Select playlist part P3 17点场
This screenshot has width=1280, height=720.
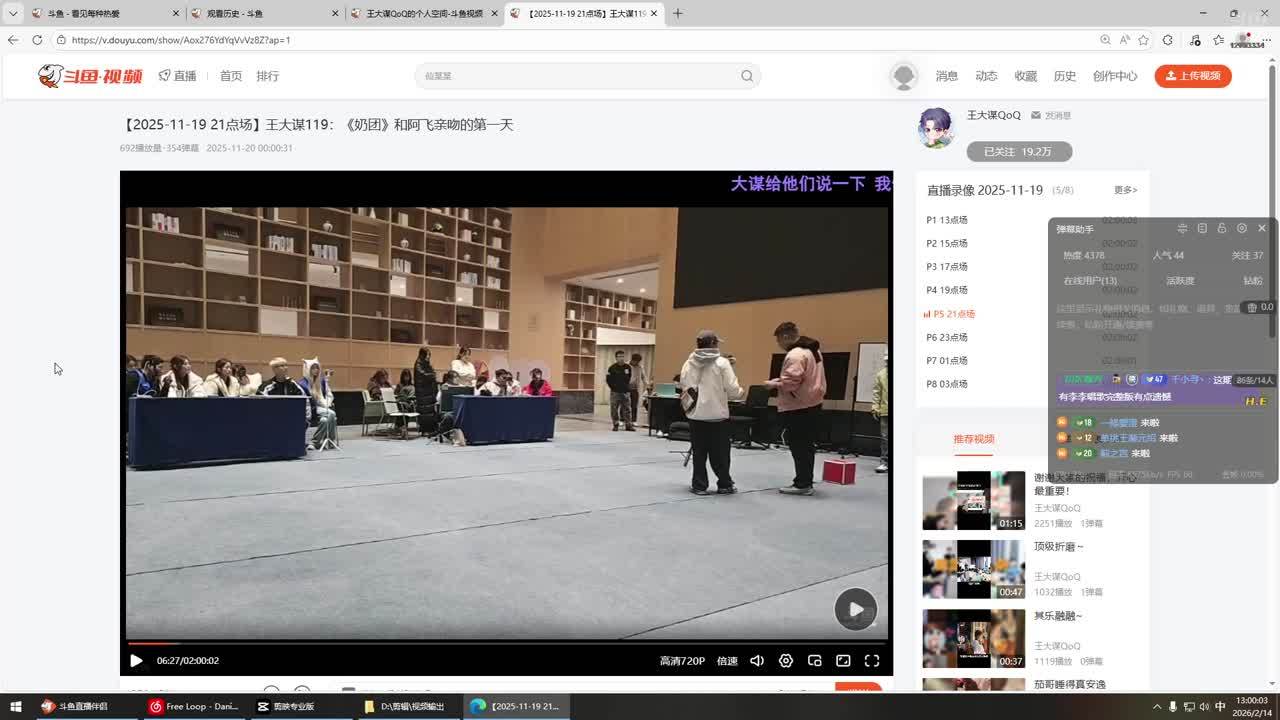947,267
